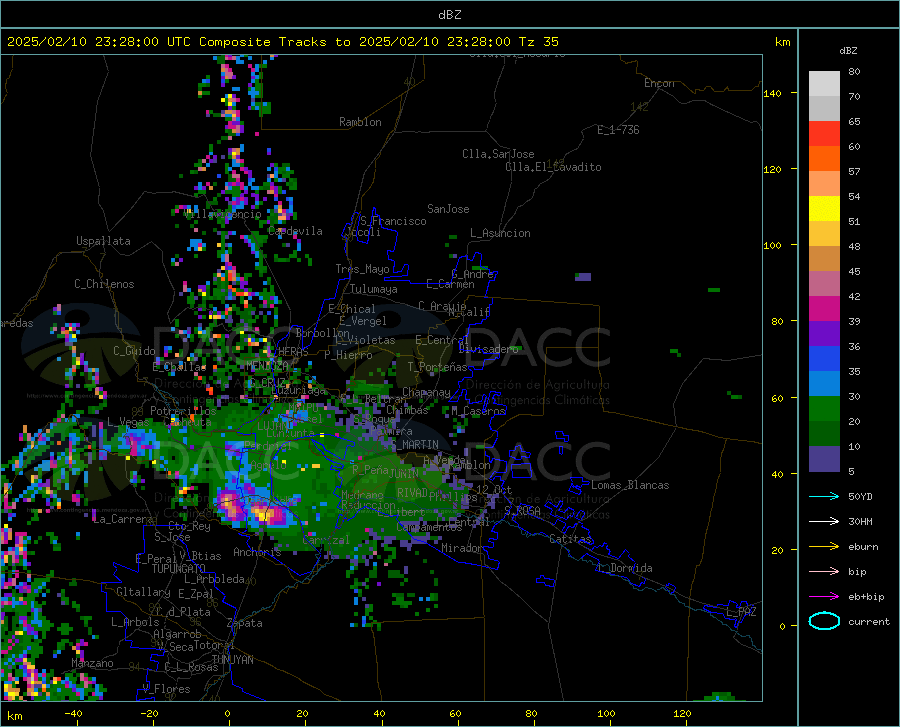Click the Catitas map label
This screenshot has width=900, height=727.
(x=570, y=539)
